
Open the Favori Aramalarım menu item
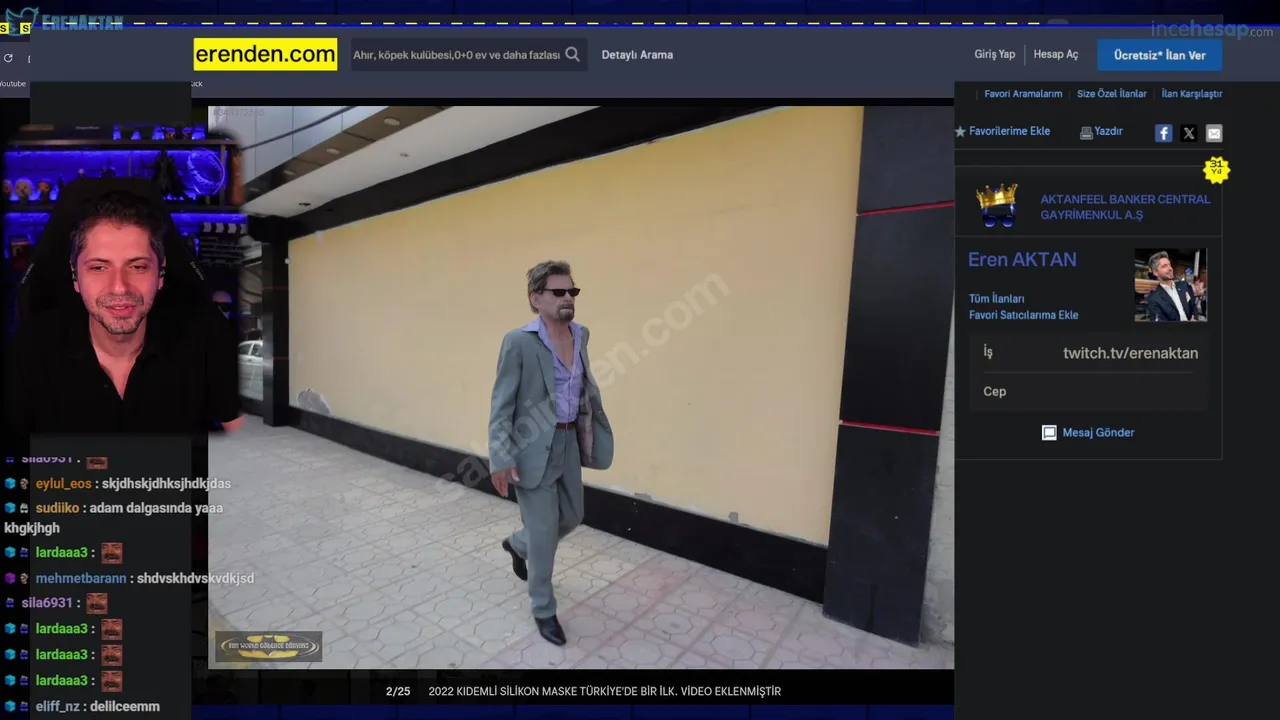1023,94
